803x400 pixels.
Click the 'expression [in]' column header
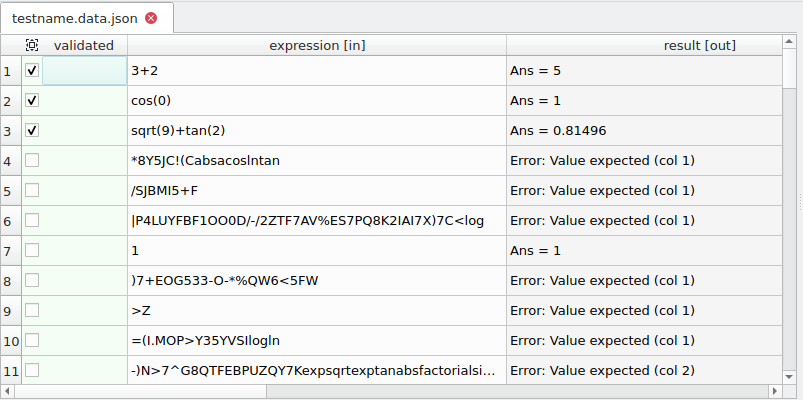tap(316, 45)
